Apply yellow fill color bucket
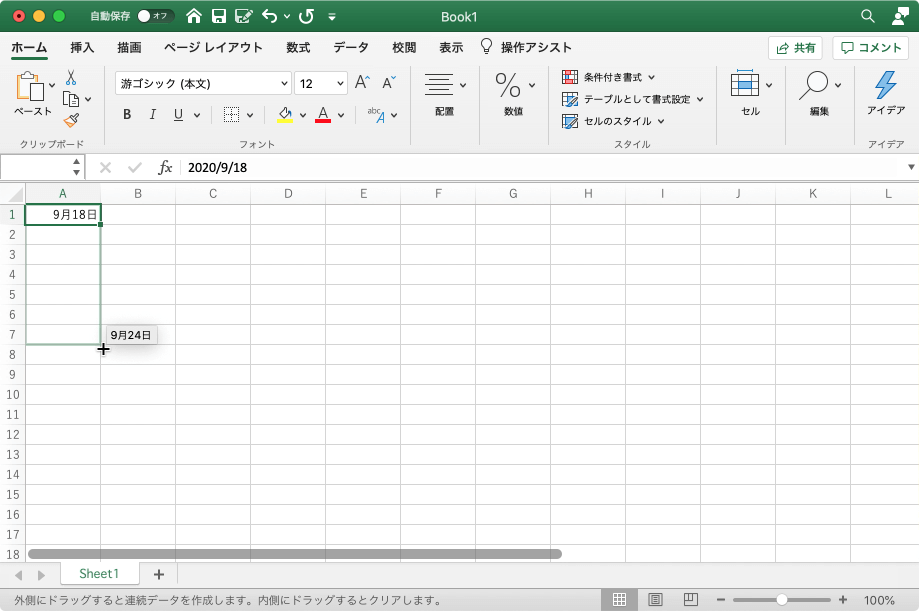 [x=285, y=114]
